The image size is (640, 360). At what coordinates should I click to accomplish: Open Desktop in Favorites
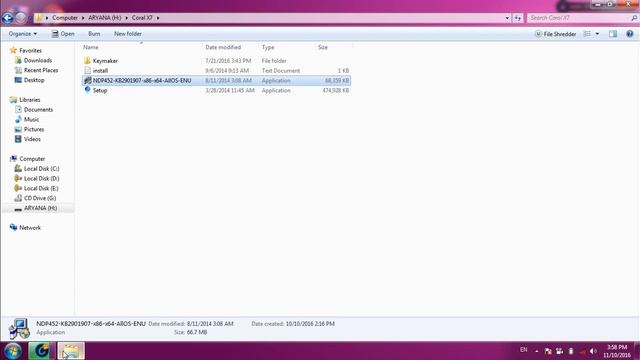tap(34, 80)
